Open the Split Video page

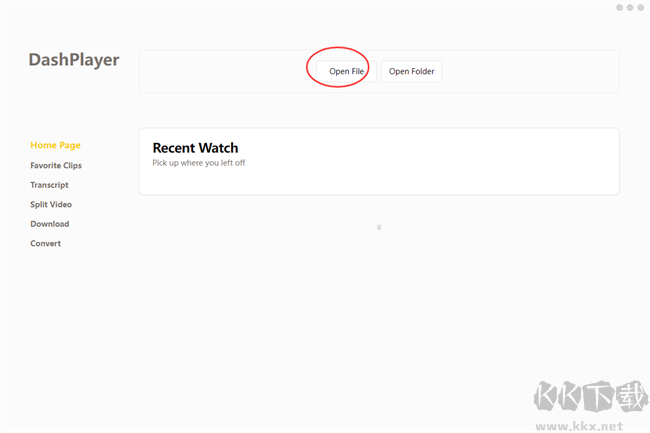point(51,204)
